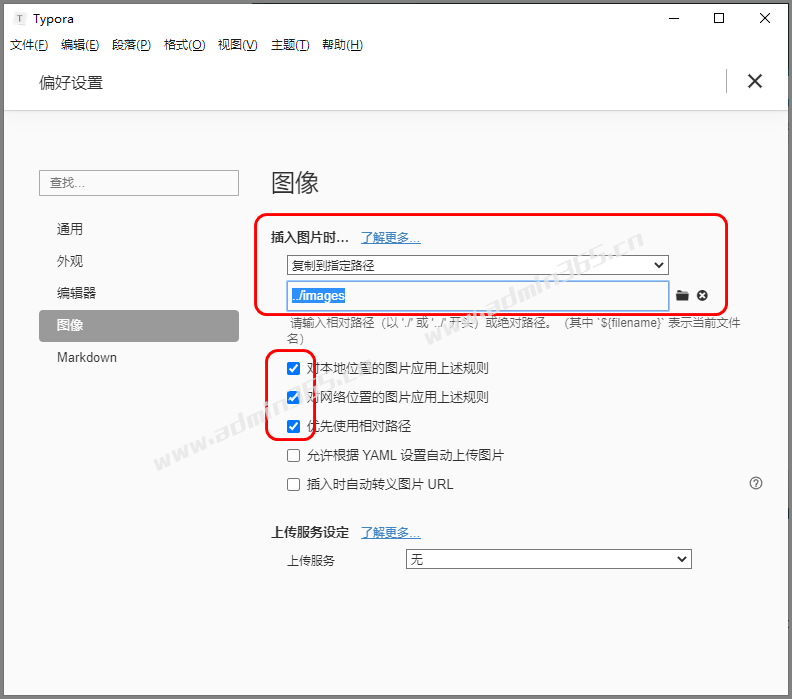
Task: Click the clear path circle-x icon
Action: point(702,295)
